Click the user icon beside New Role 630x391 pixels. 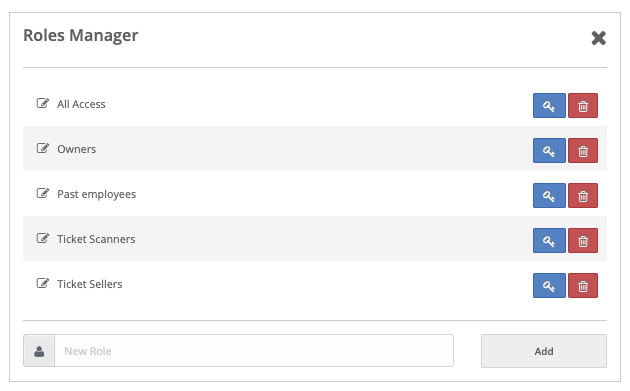click(39, 351)
